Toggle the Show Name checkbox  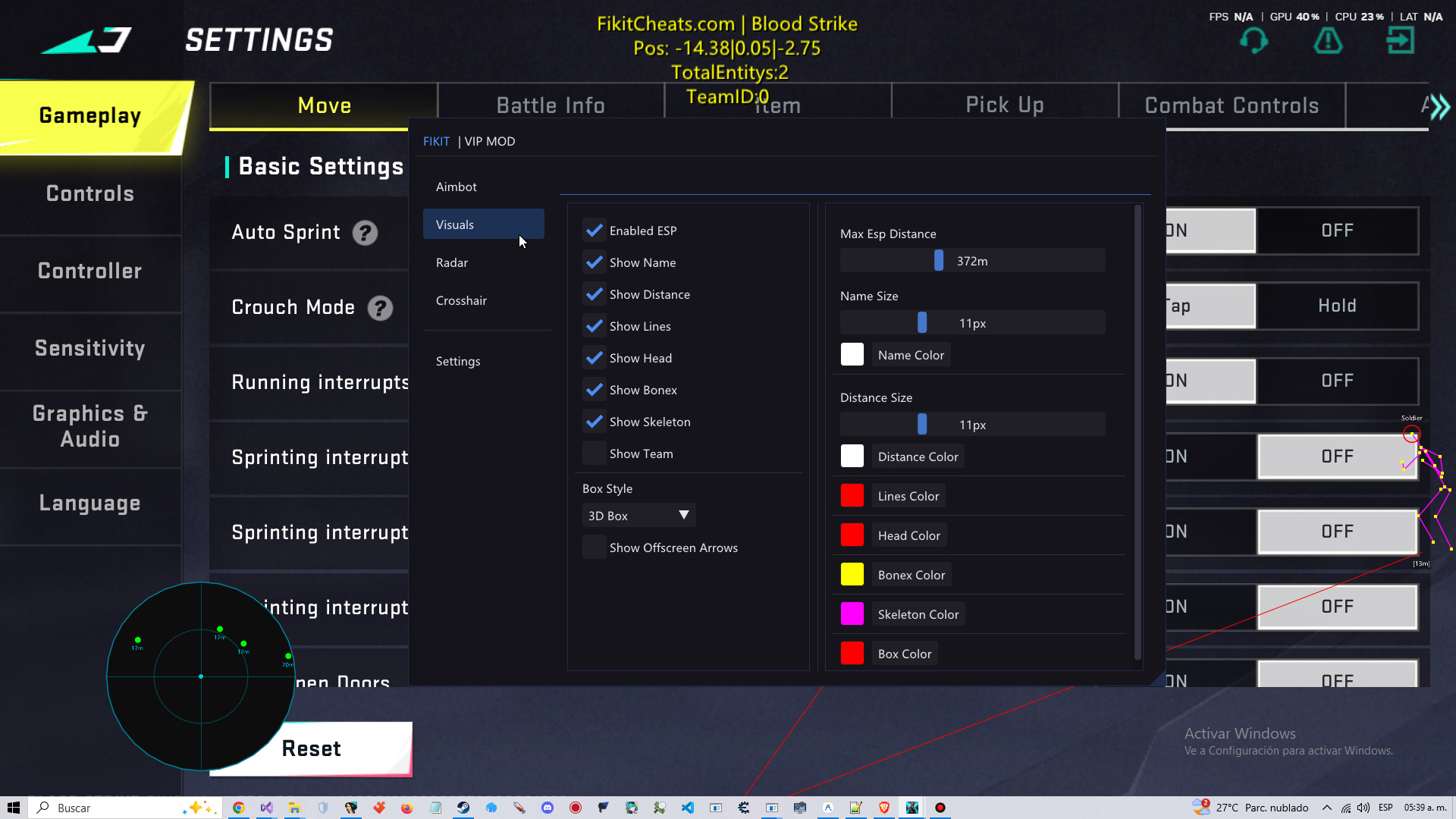coord(595,262)
